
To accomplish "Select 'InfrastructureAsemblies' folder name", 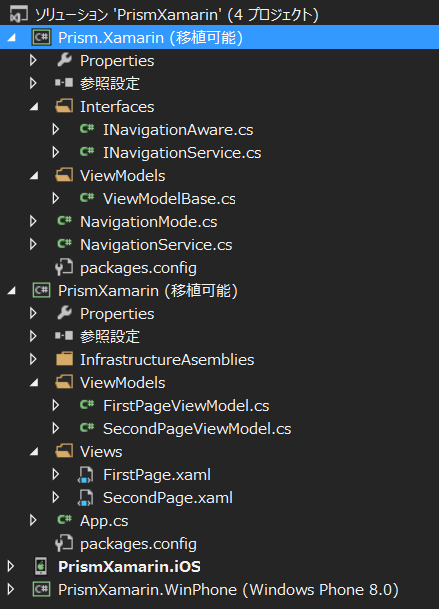I will click(167, 360).
